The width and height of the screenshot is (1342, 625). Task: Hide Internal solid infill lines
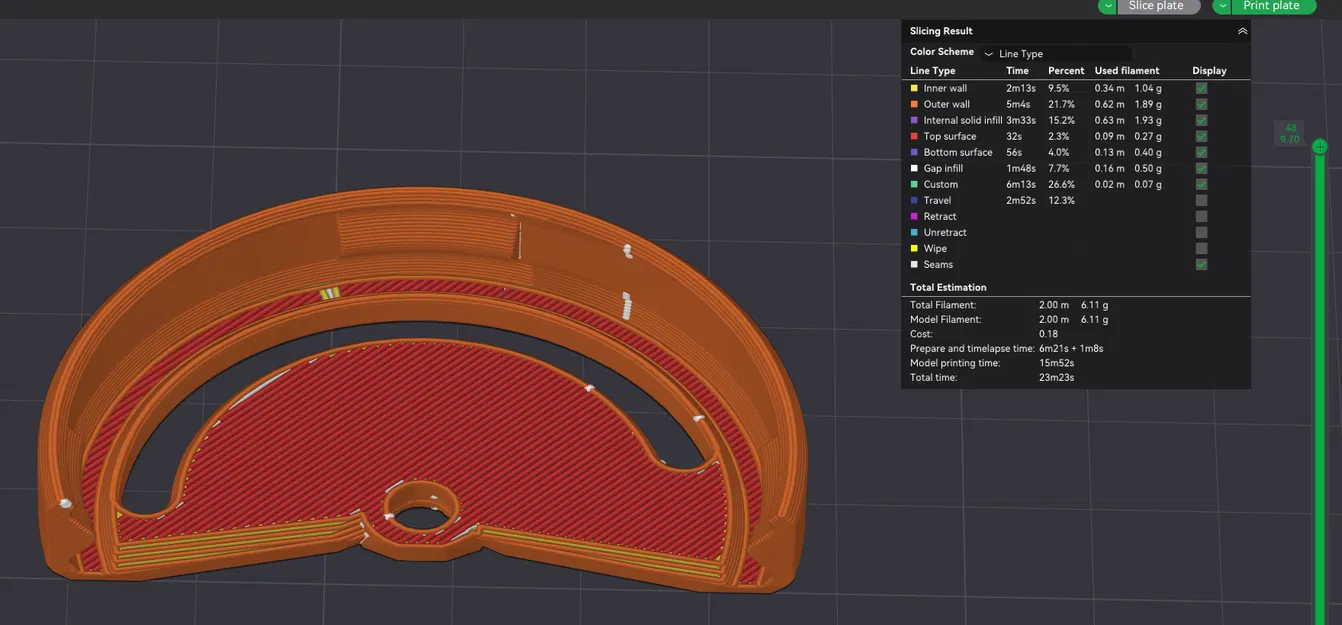tap(1201, 120)
